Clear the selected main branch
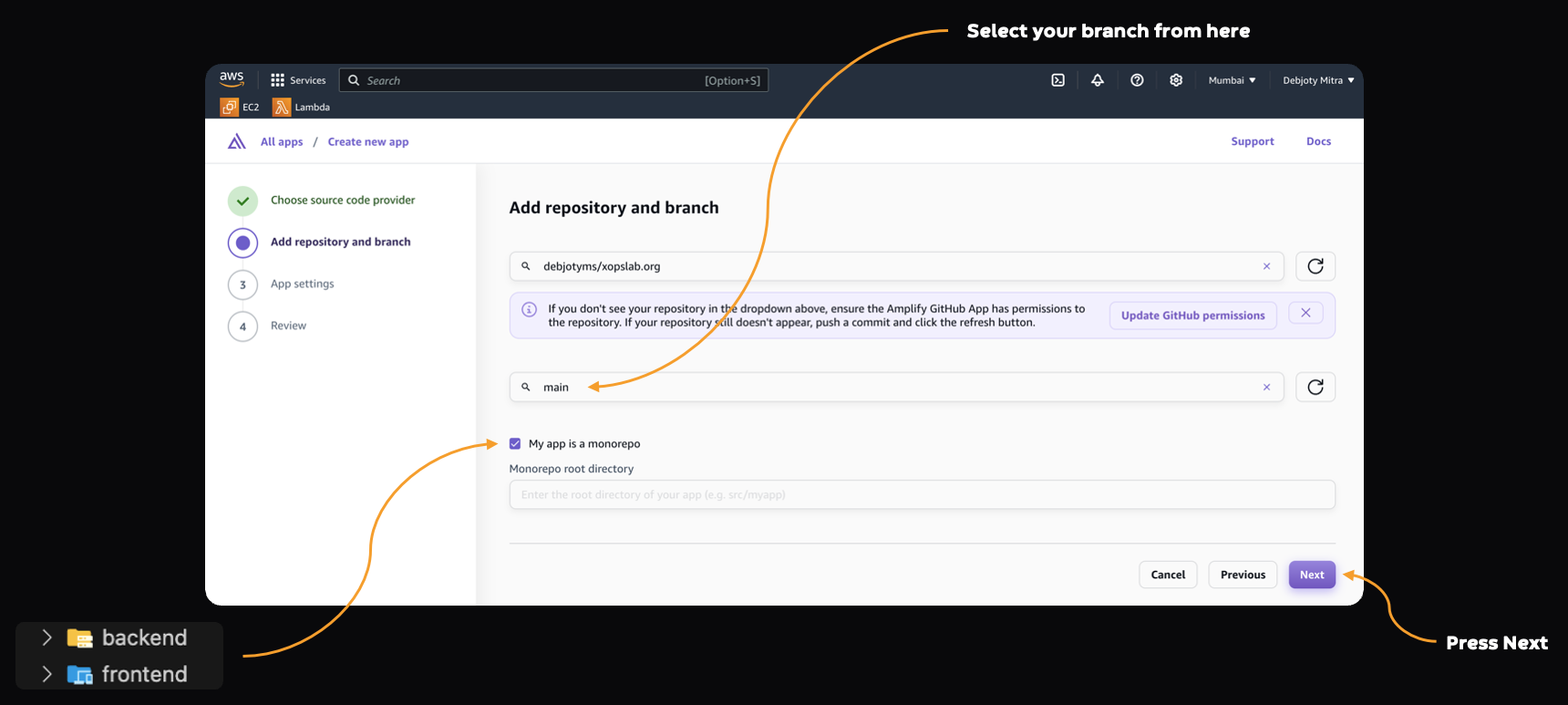1568x705 pixels. tap(1266, 387)
